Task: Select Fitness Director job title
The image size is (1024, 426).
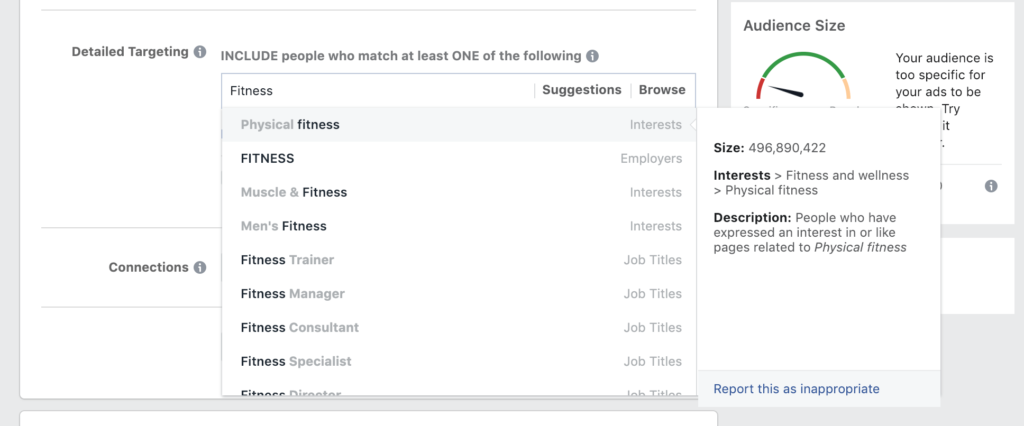Action: pos(291,393)
